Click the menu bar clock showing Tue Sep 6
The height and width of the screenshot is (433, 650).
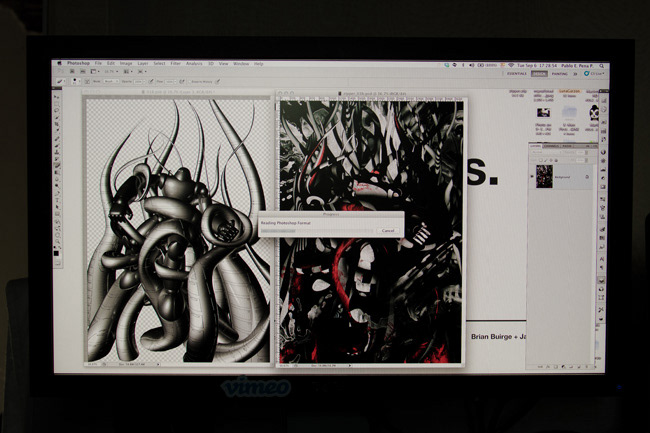[537, 65]
